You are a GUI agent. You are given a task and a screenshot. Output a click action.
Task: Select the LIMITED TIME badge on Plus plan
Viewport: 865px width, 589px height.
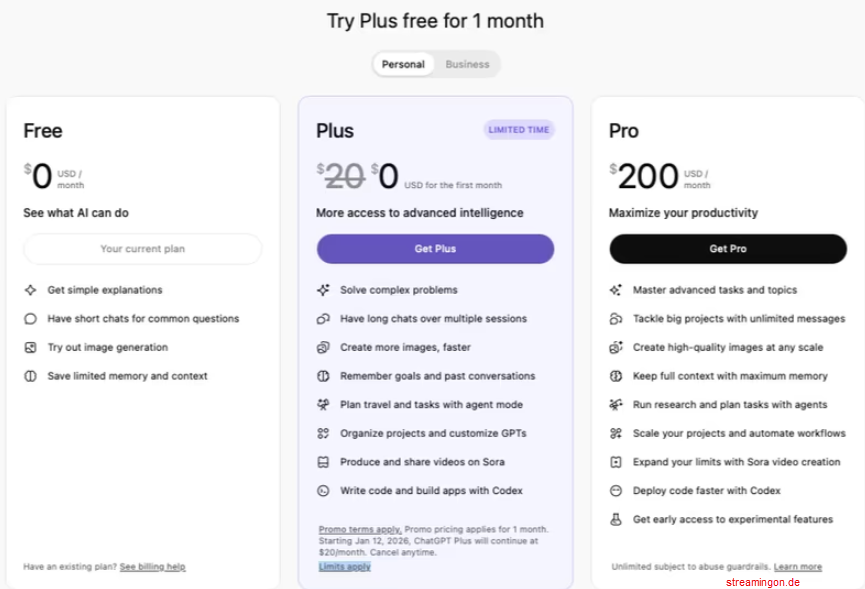[519, 129]
